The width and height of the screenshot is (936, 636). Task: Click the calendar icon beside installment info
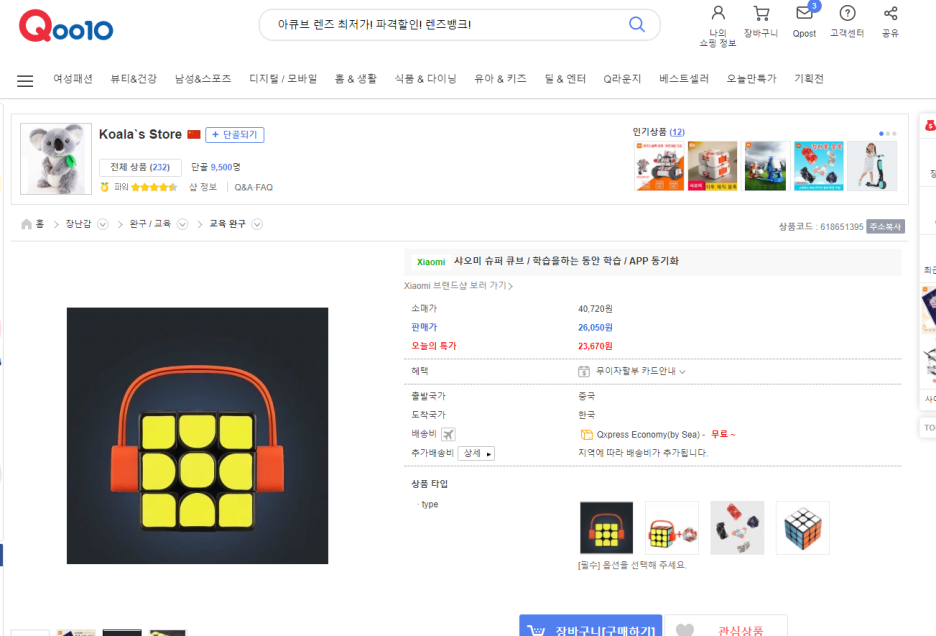coord(584,371)
